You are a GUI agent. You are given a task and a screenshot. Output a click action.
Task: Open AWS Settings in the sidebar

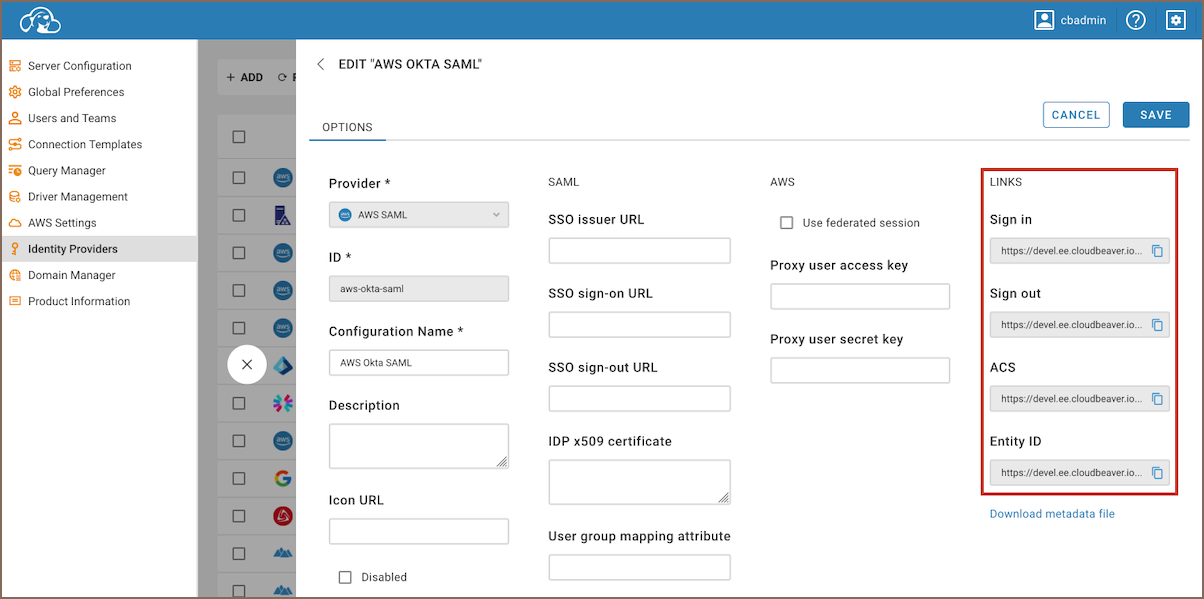[62, 223]
